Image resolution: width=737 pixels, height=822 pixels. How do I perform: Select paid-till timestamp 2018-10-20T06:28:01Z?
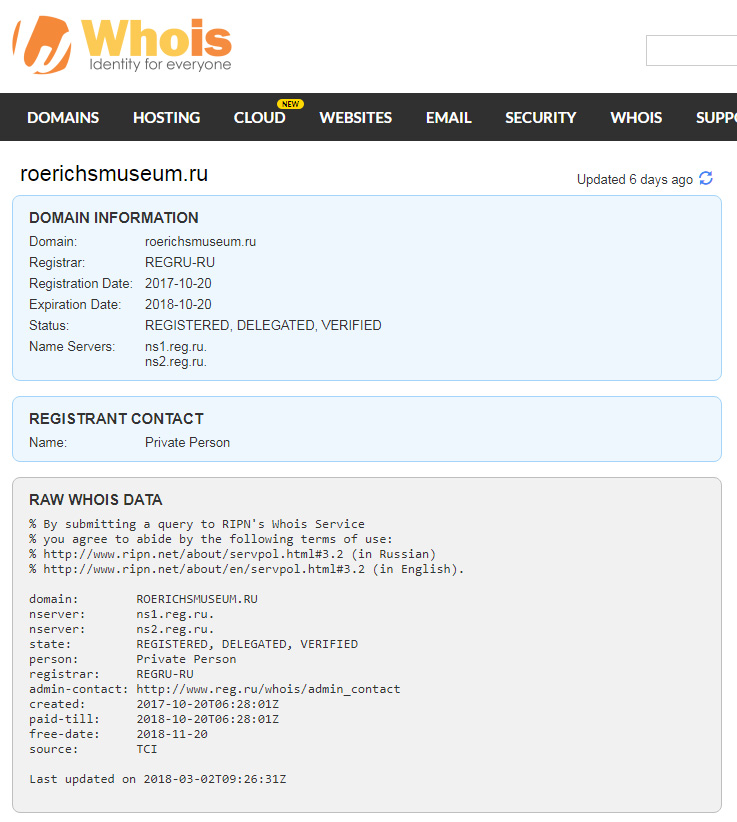point(208,719)
